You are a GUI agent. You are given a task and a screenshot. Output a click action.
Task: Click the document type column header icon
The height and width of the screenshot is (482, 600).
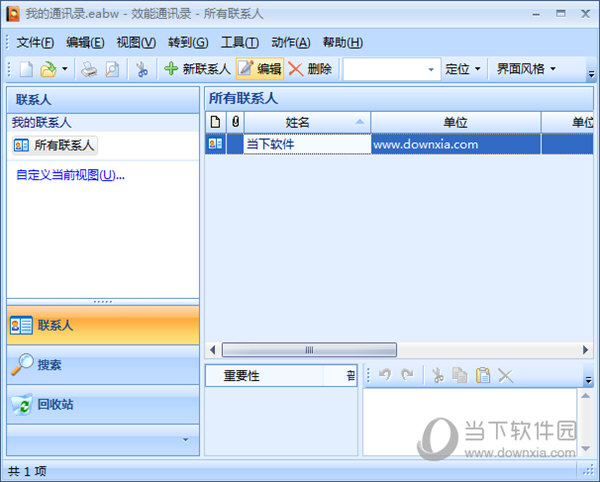point(215,122)
